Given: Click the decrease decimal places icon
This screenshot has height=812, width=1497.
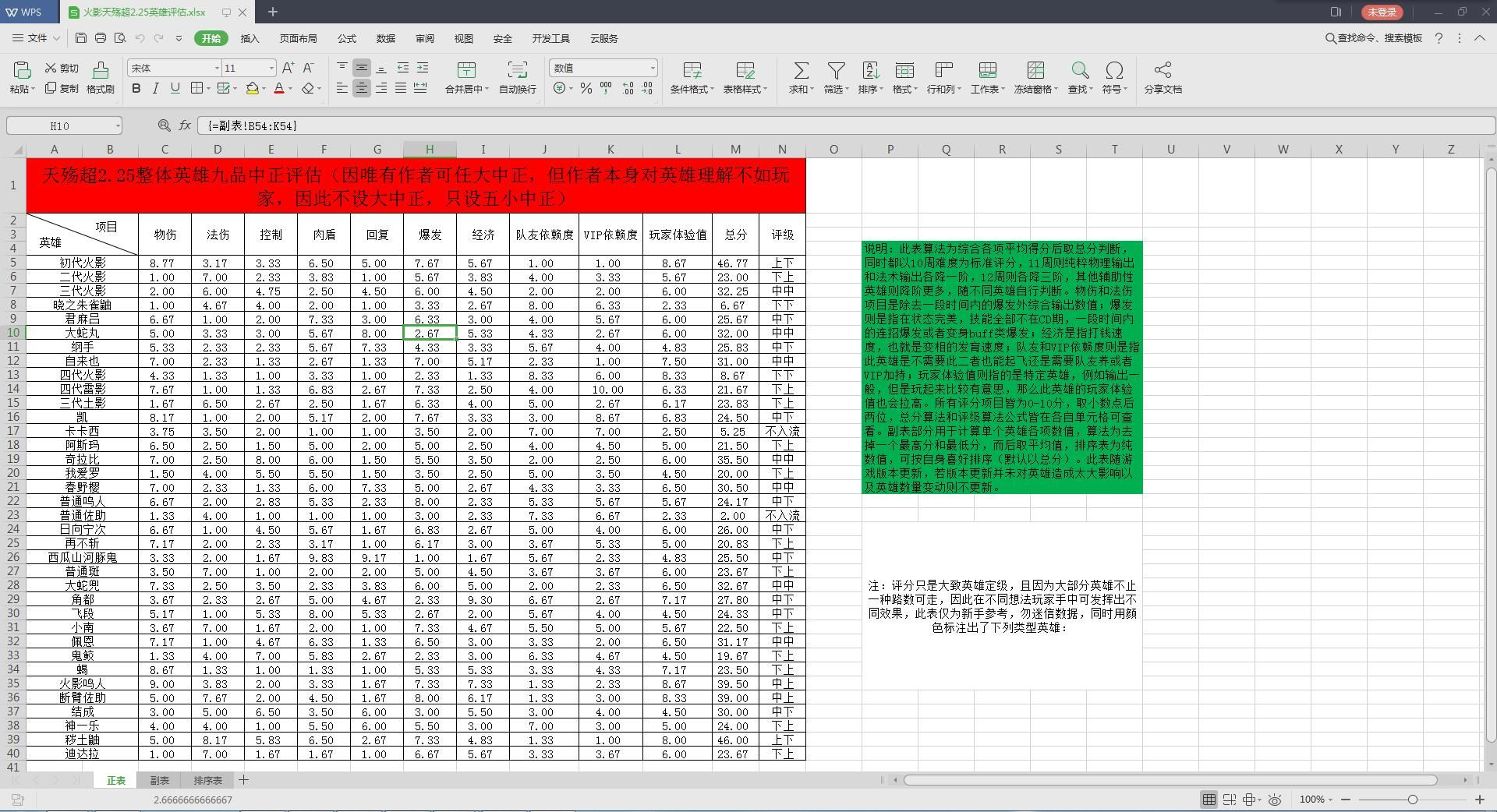Looking at the screenshot, I should click(x=647, y=88).
